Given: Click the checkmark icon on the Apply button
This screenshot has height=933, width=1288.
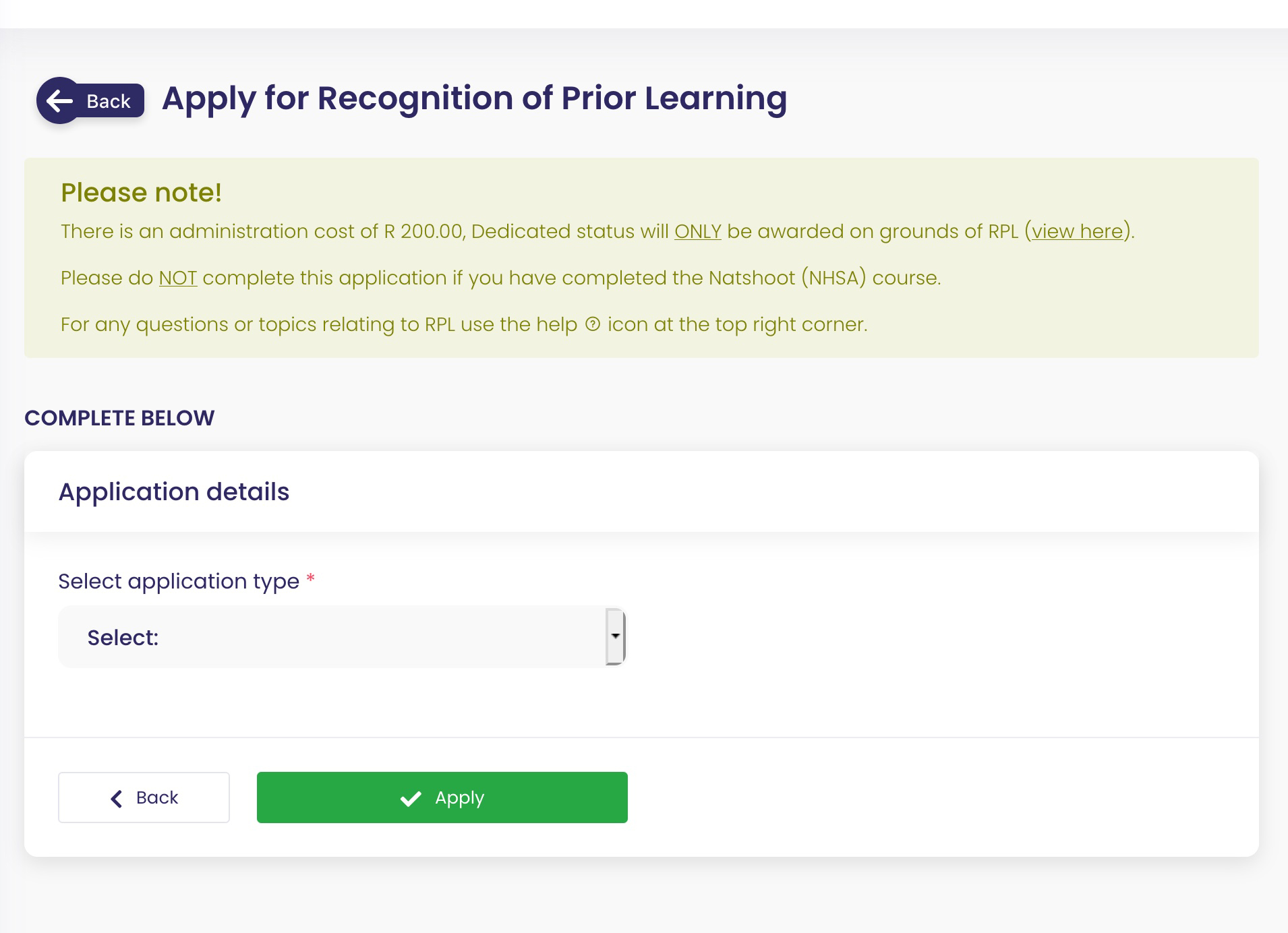Looking at the screenshot, I should [411, 799].
